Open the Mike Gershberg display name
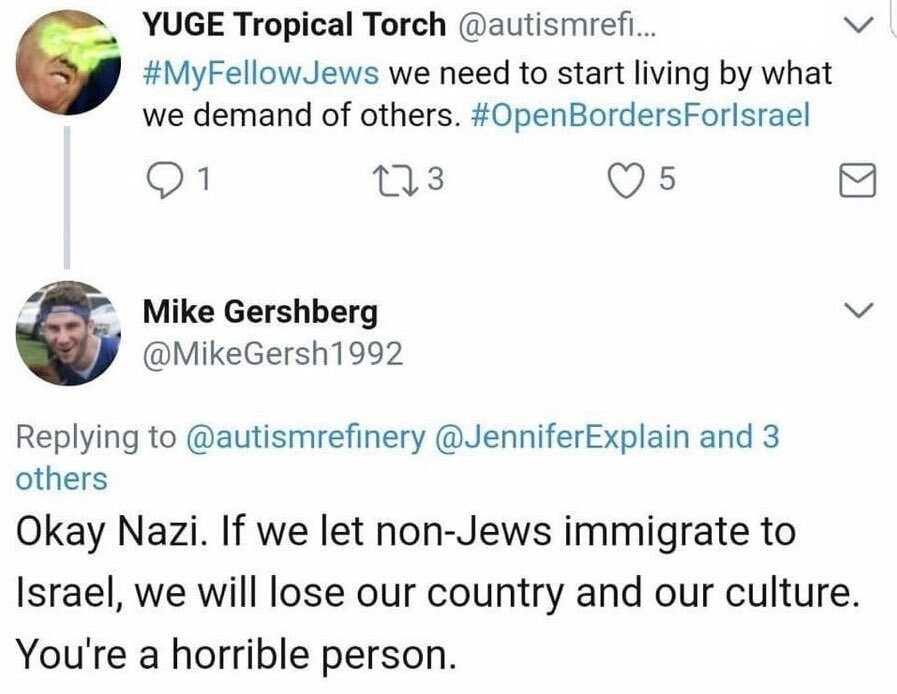 pyautogui.click(x=260, y=313)
